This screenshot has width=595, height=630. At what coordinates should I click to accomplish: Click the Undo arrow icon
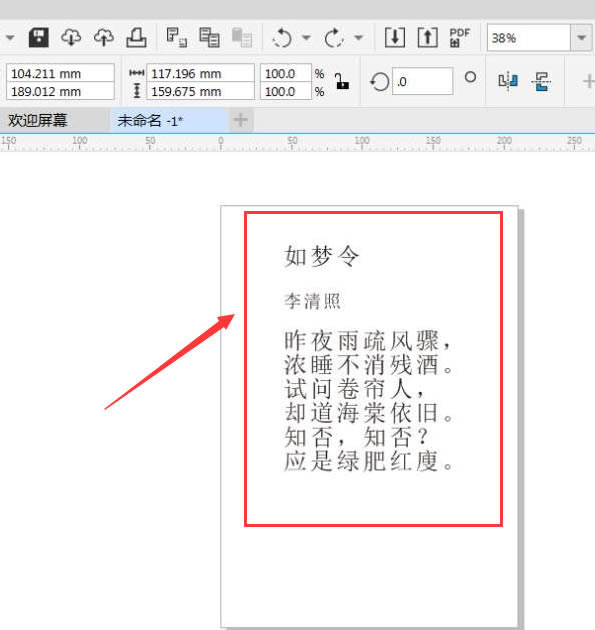282,38
